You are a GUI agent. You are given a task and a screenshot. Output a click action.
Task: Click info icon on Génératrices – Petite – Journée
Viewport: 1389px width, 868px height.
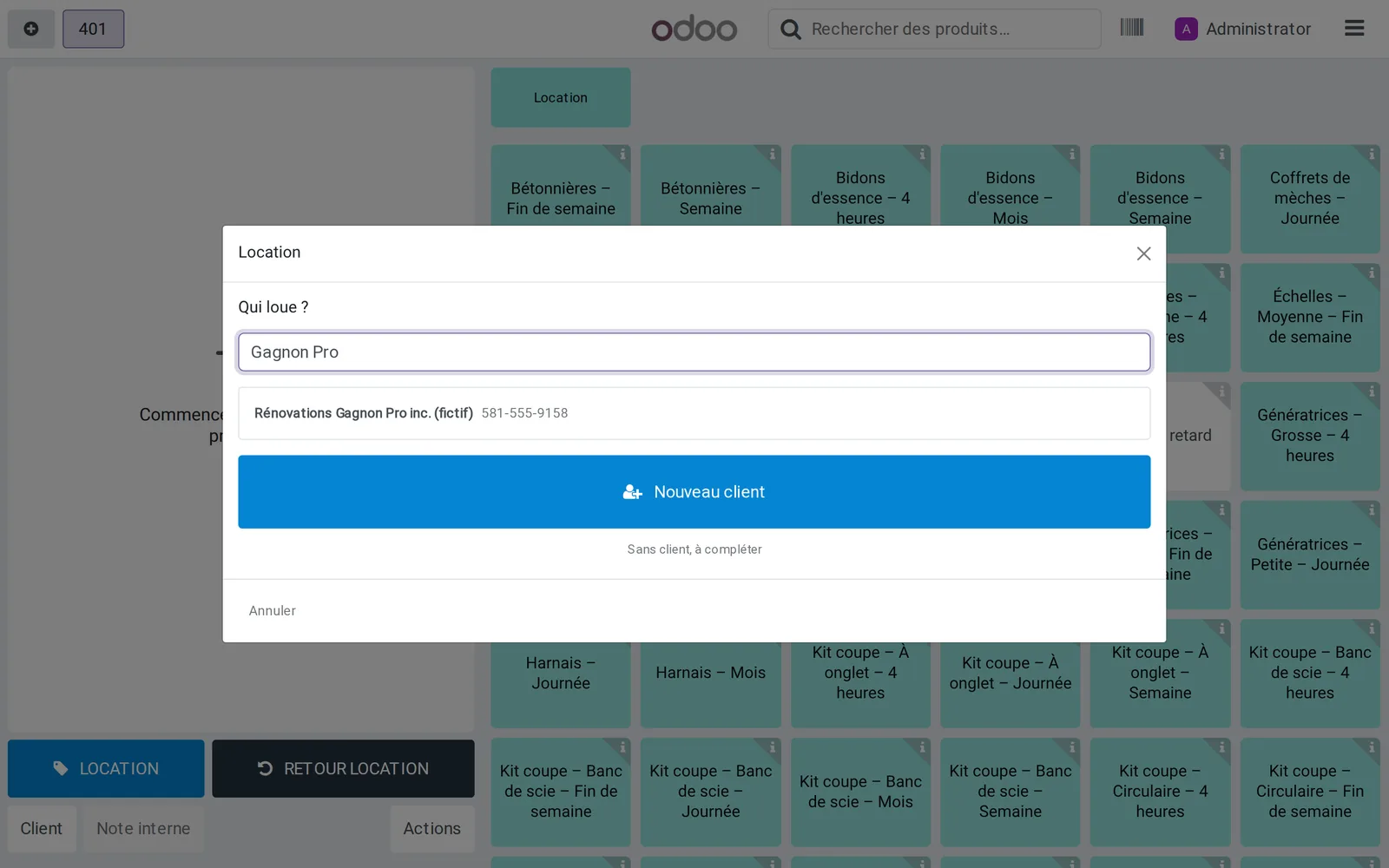(1372, 510)
